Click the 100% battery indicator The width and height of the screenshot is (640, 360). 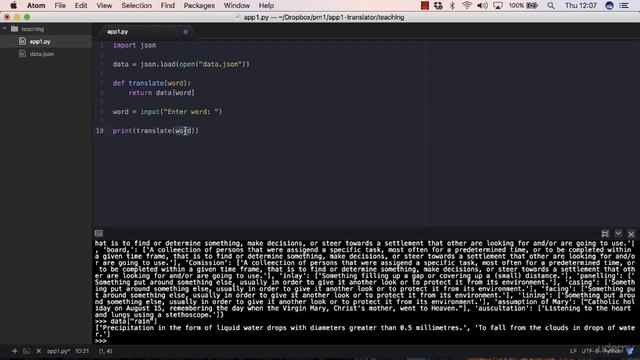tap(523, 5)
